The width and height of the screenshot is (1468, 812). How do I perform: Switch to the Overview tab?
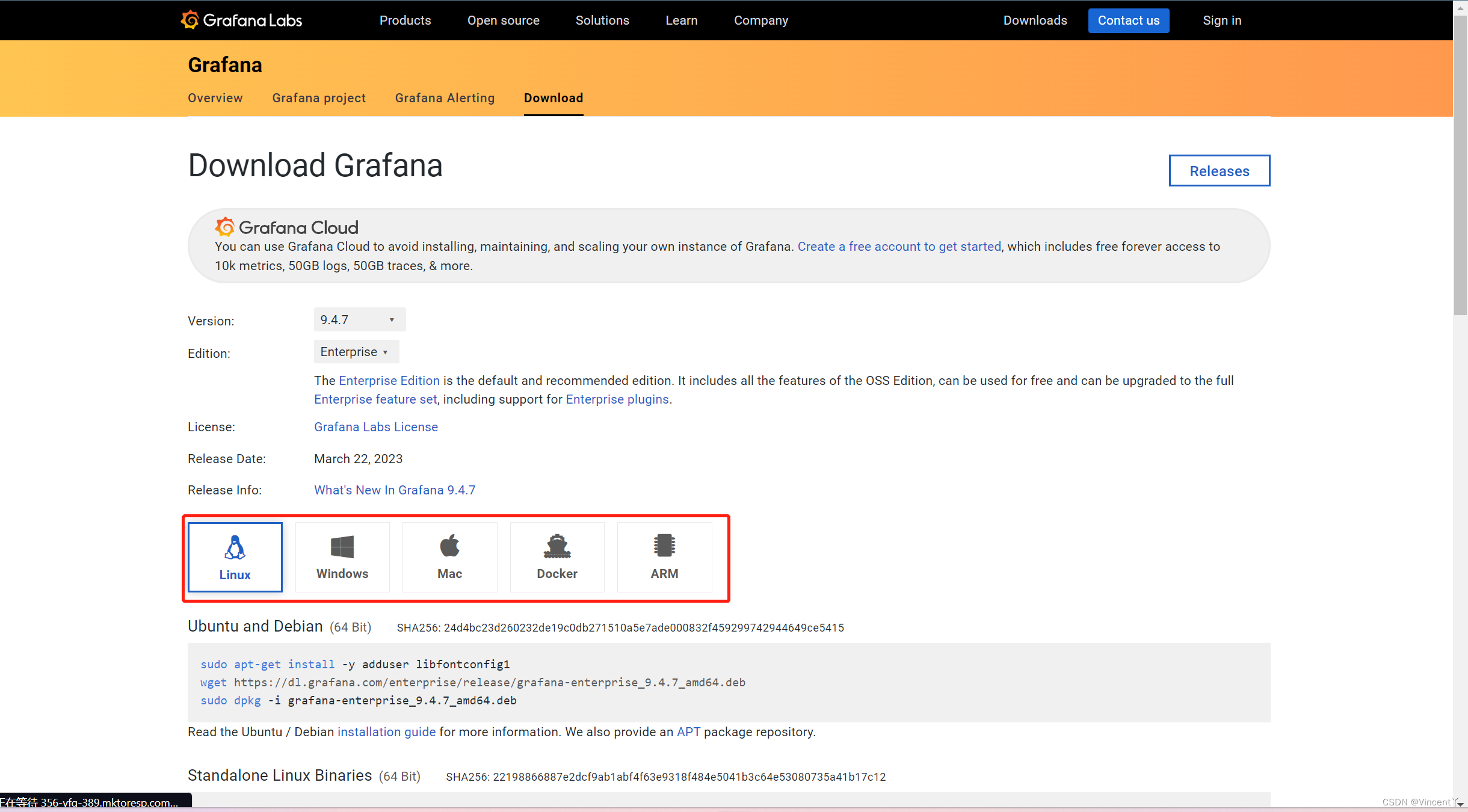pos(215,97)
